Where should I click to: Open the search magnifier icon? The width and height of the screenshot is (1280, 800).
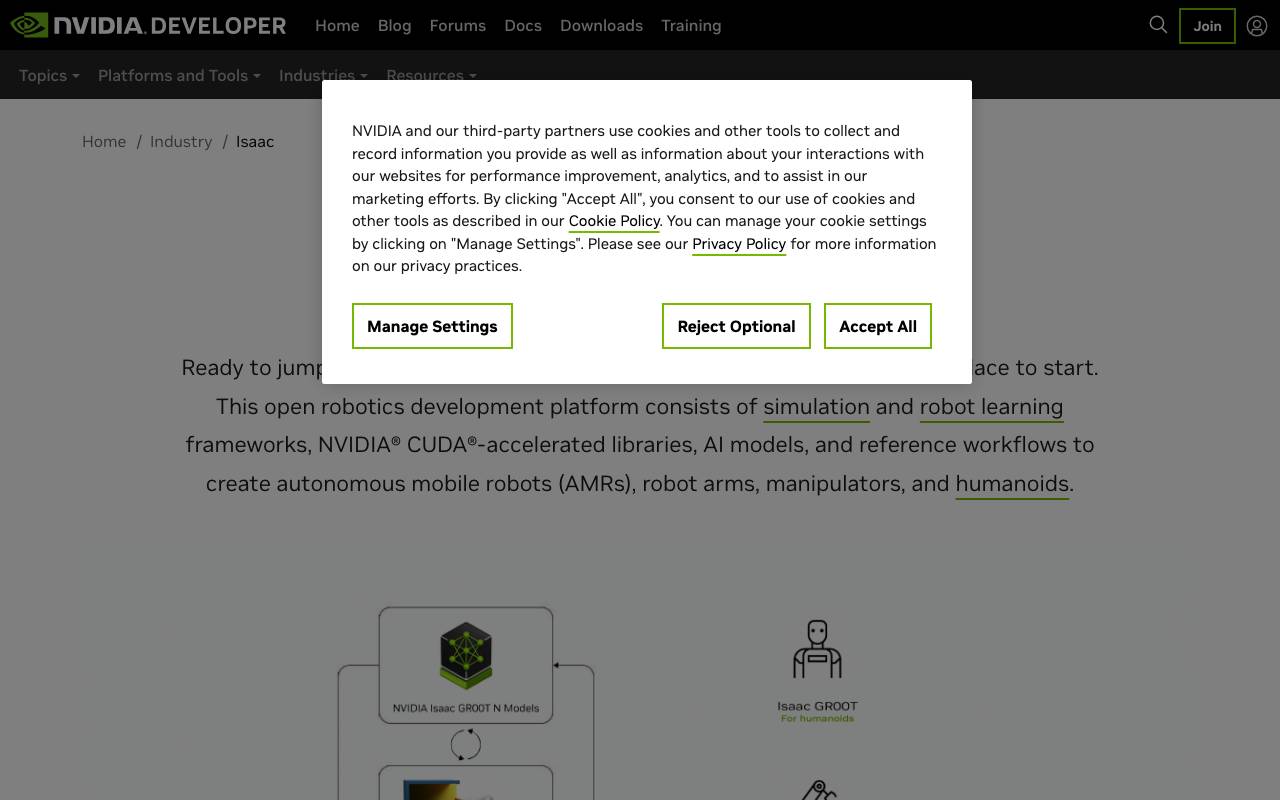pos(1158,25)
